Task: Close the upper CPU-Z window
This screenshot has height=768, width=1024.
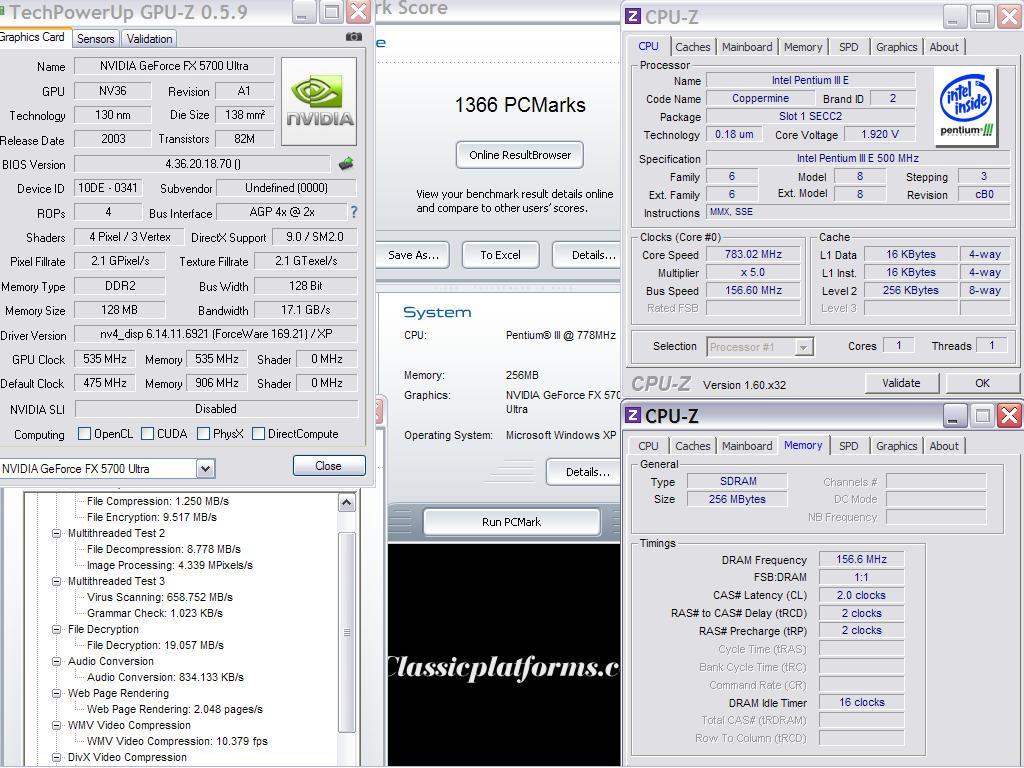Action: (1009, 16)
